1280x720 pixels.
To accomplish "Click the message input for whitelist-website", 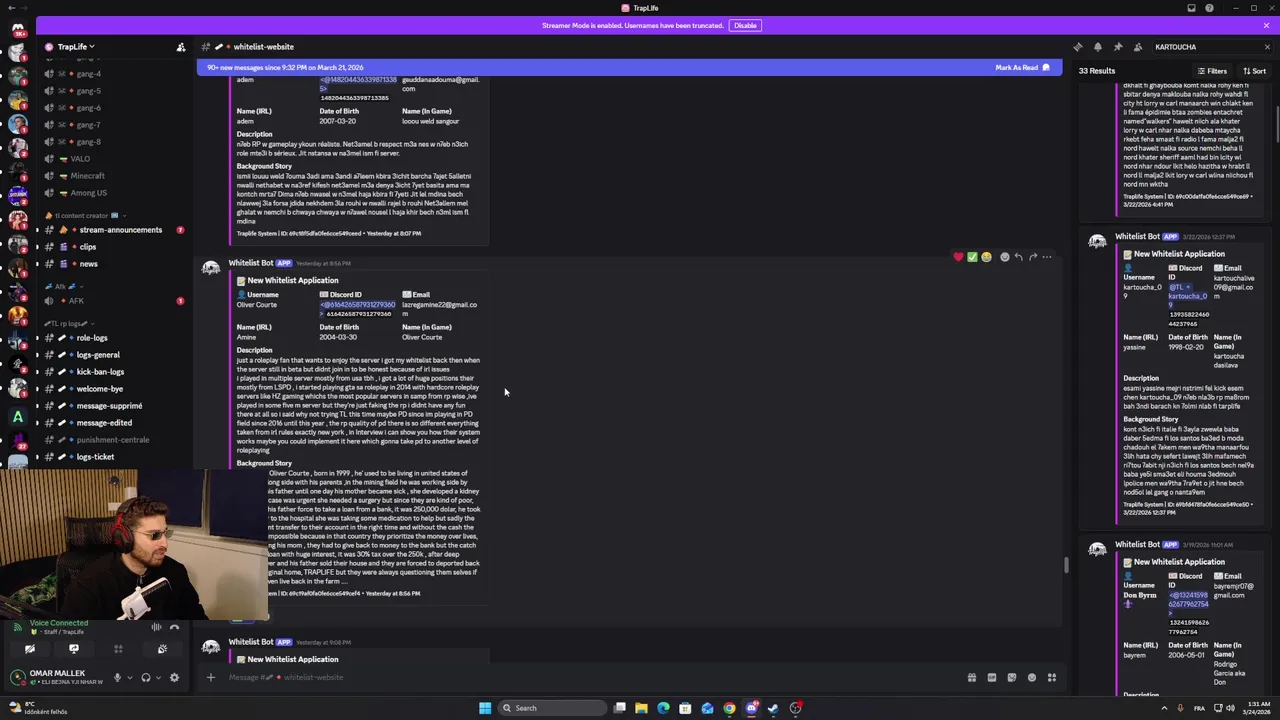I will point(590,678).
